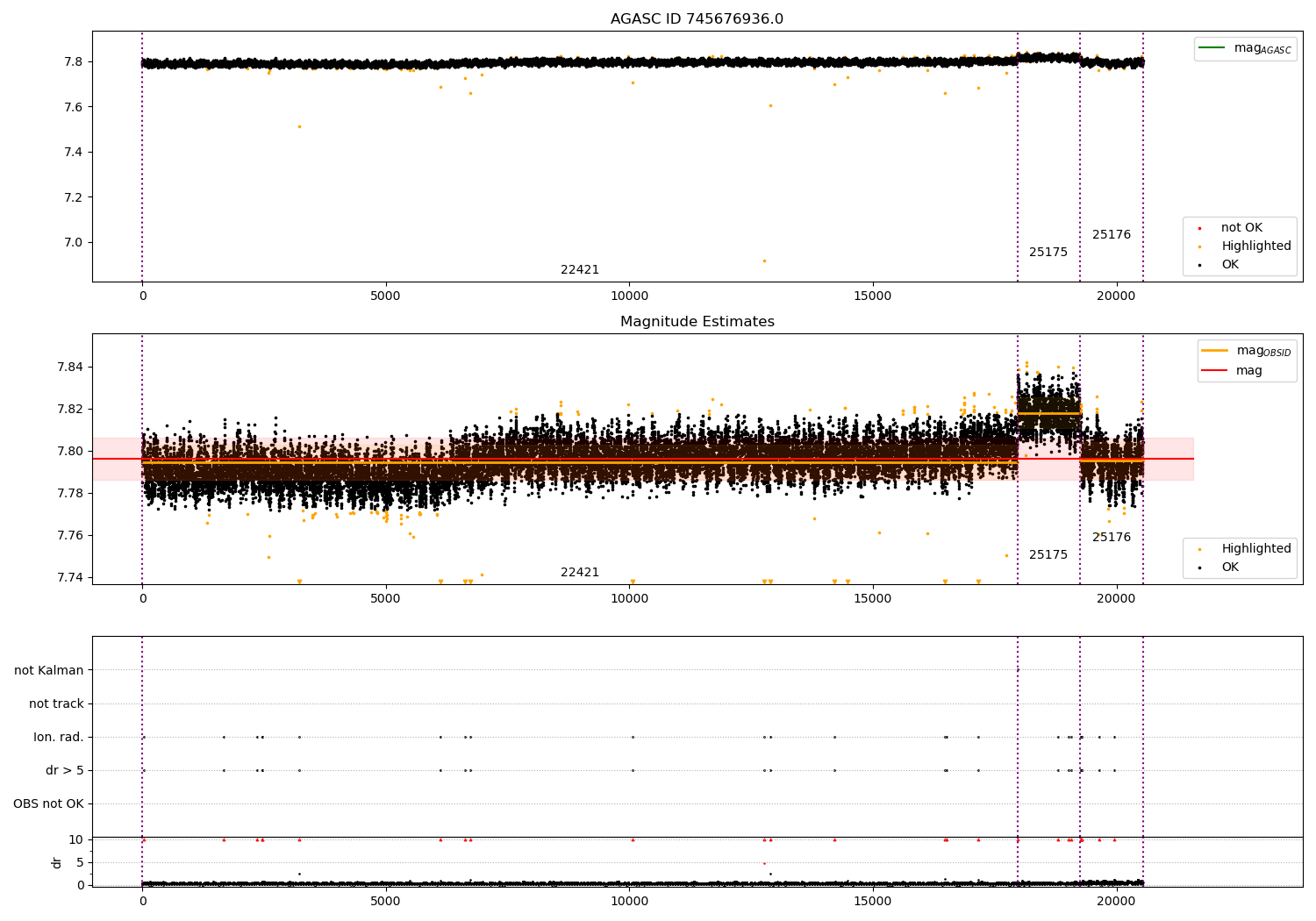Viewport: 1316px width, 921px height.
Task: Click the orange mag OBSID segment for 25175
Action: [1048, 413]
